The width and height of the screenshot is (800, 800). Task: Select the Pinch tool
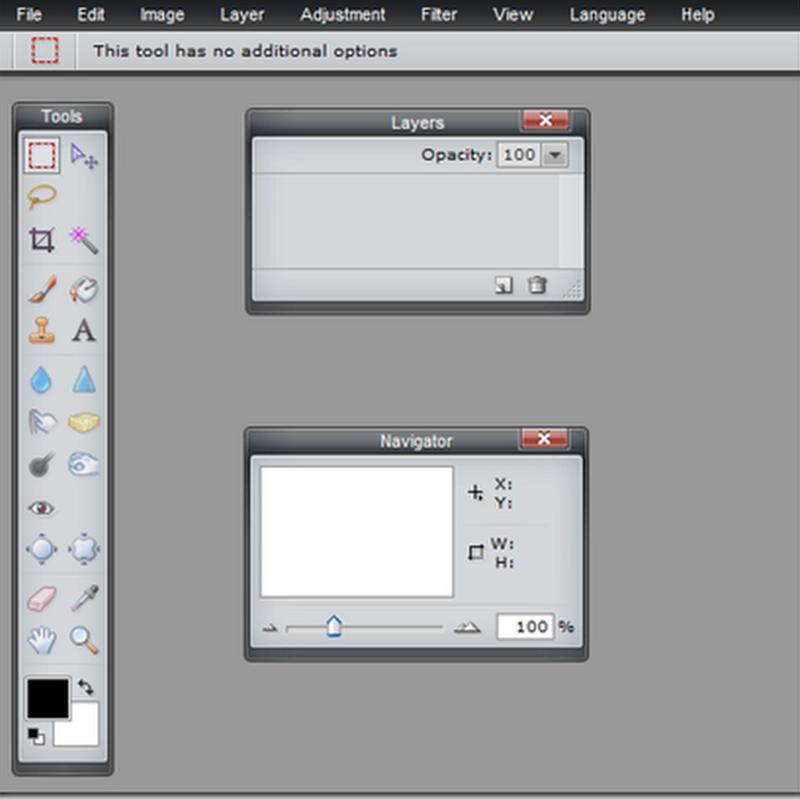(x=84, y=549)
